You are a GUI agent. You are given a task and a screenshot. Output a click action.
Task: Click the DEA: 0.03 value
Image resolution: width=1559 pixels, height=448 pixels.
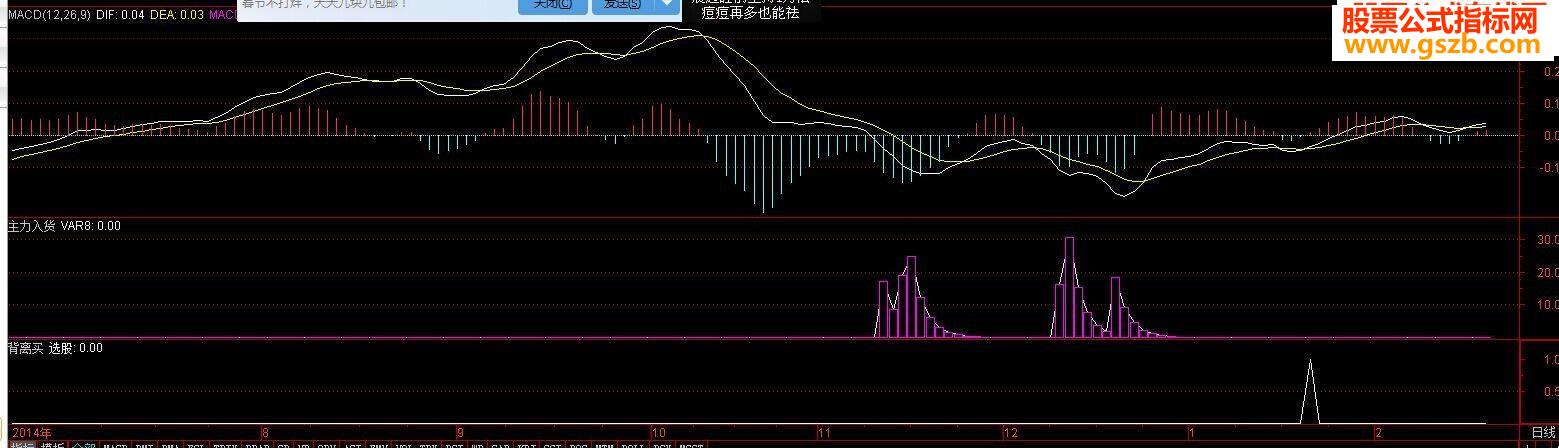click(176, 15)
